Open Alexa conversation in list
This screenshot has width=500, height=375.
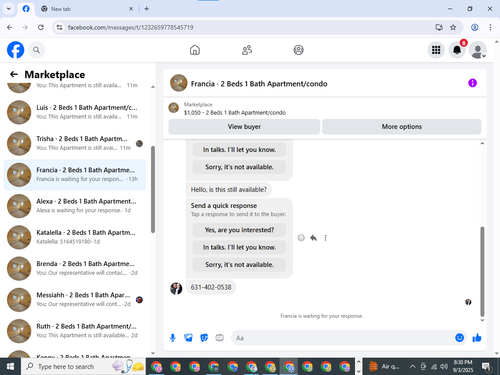pyautogui.click(x=75, y=206)
